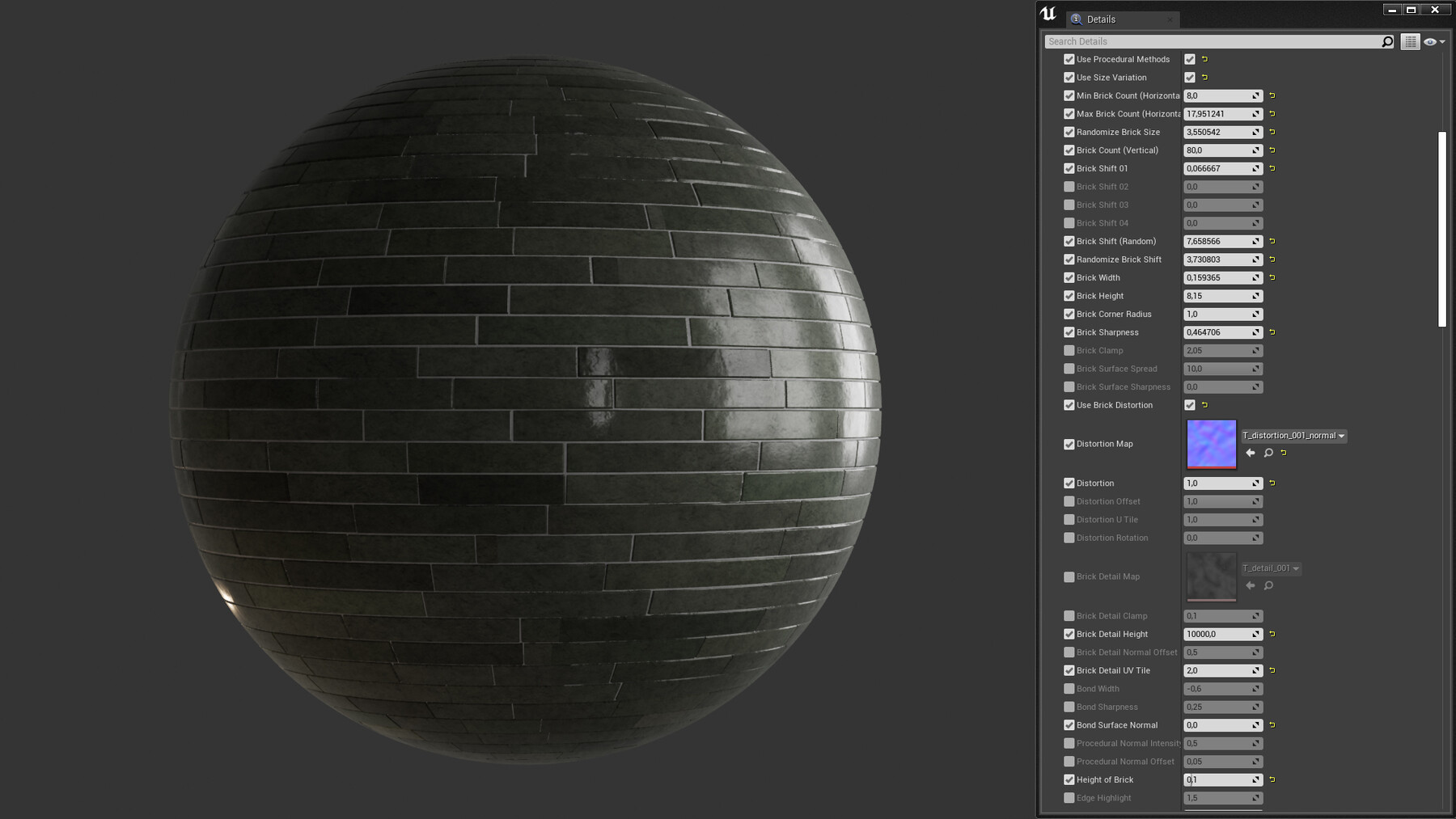Reset Min Brick Count to default value
The image size is (1456, 819).
(x=1272, y=95)
